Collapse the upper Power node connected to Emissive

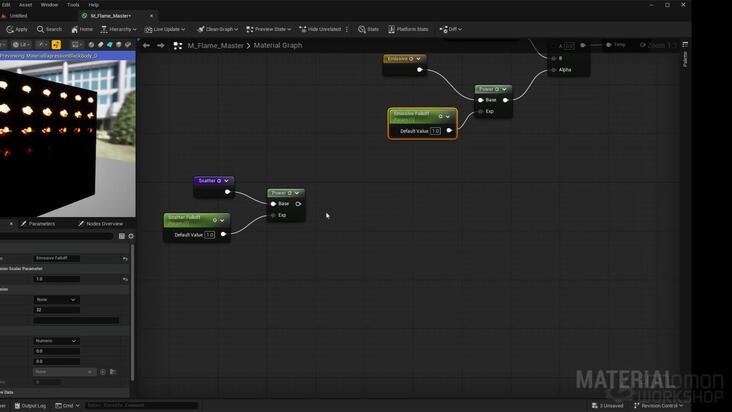[x=504, y=89]
